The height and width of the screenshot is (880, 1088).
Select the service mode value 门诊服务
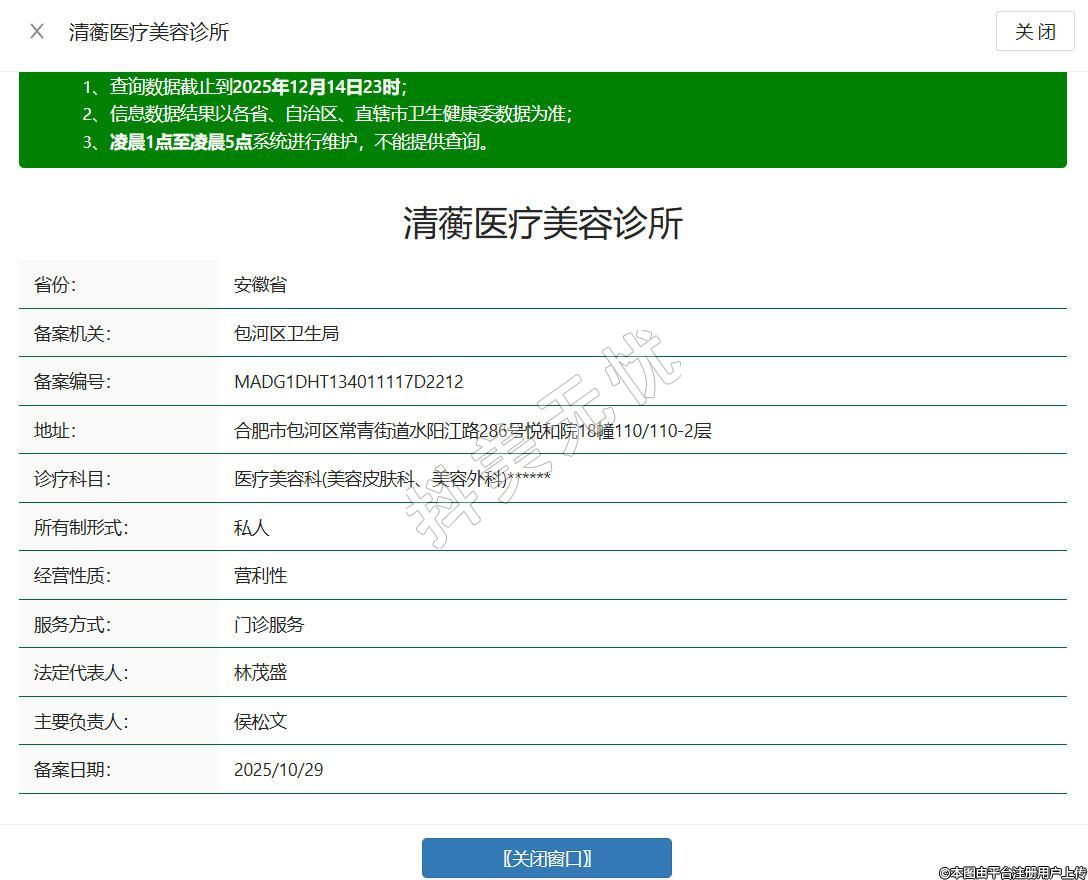pyautogui.click(x=269, y=625)
